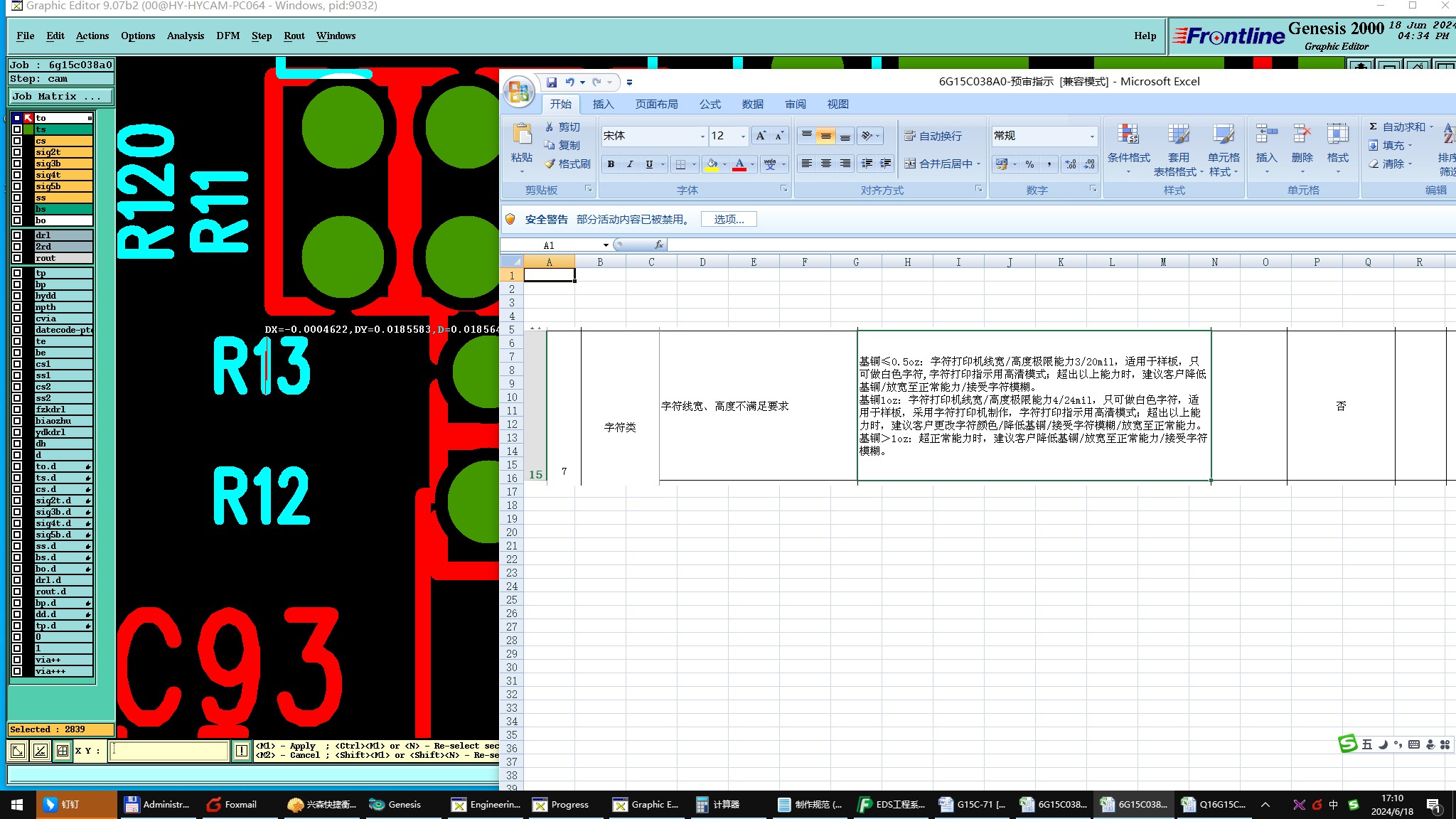Open the Calculator app in the taskbar

click(x=718, y=805)
